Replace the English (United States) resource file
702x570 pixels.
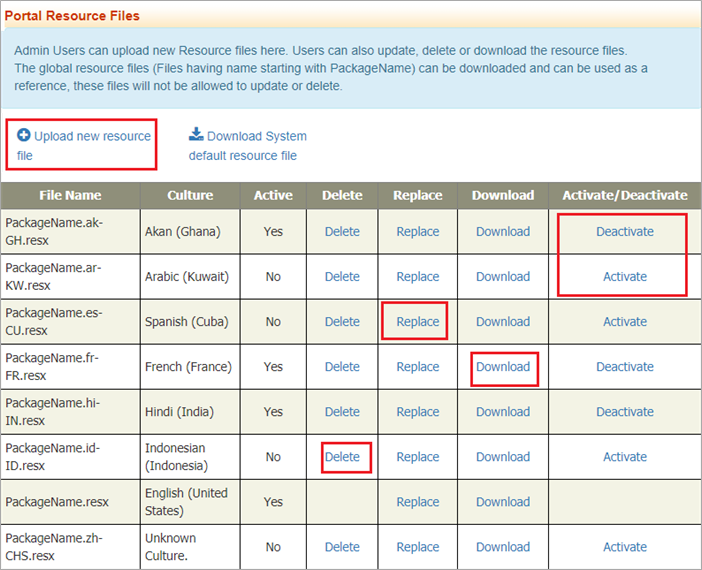[417, 502]
